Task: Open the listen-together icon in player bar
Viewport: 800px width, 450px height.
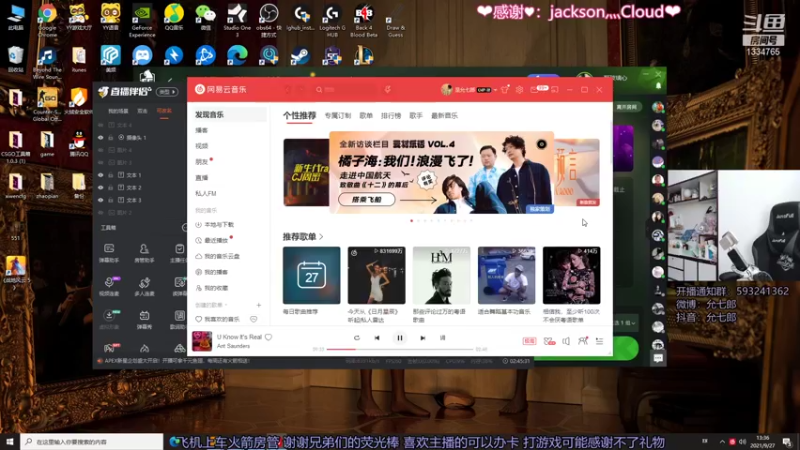Action: [583, 341]
